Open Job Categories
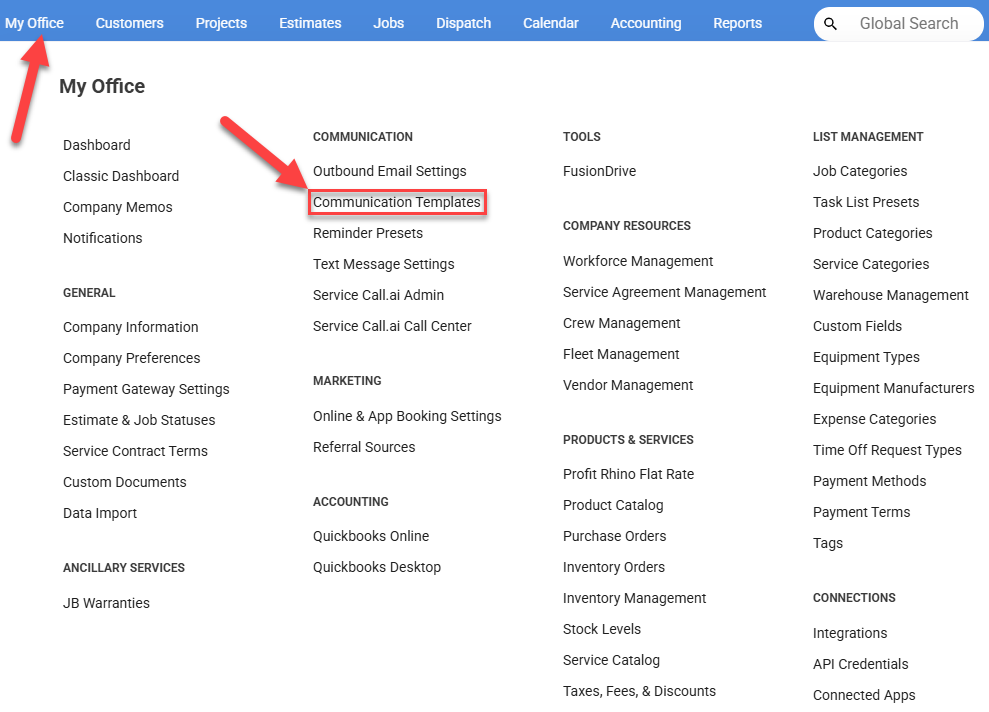 click(x=860, y=171)
